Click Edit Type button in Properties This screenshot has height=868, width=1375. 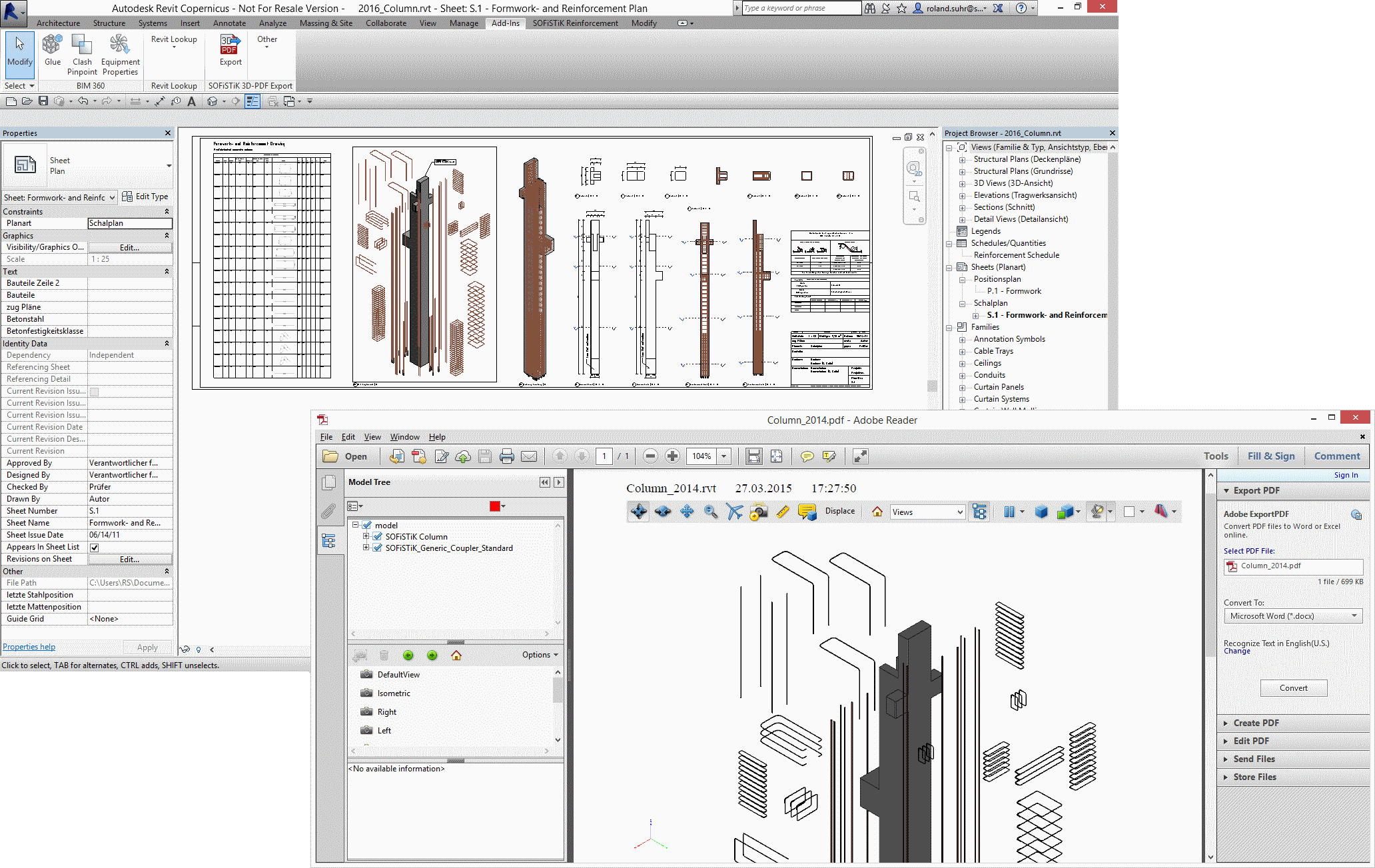[x=145, y=197]
